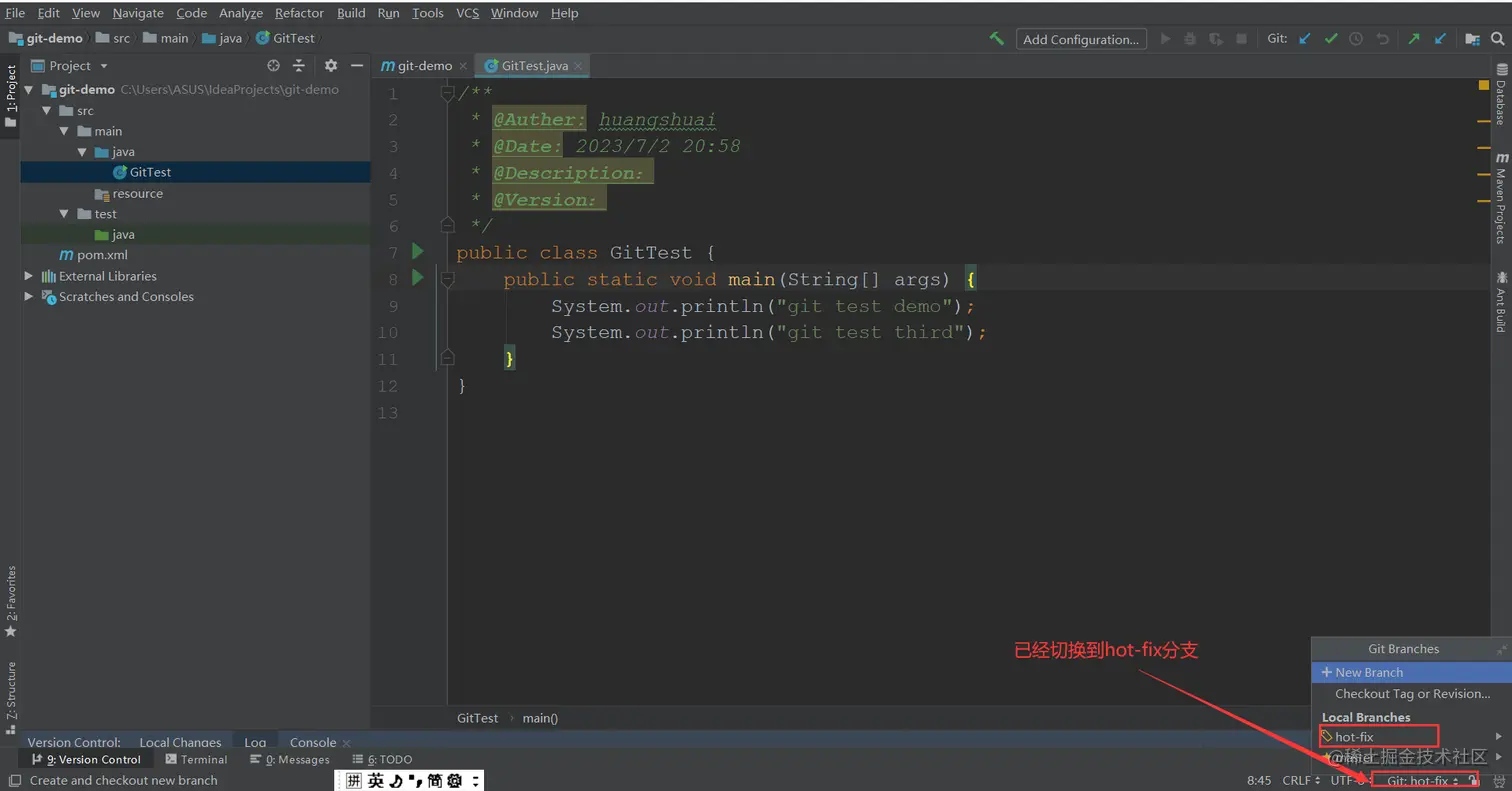Click the Collapse All icon in Project panel

click(x=298, y=66)
